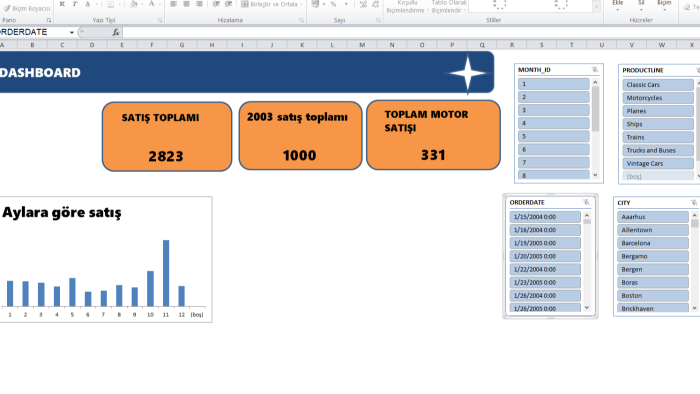
Task: Clear filter on the MONTH_ID slicer
Action: tap(595, 70)
